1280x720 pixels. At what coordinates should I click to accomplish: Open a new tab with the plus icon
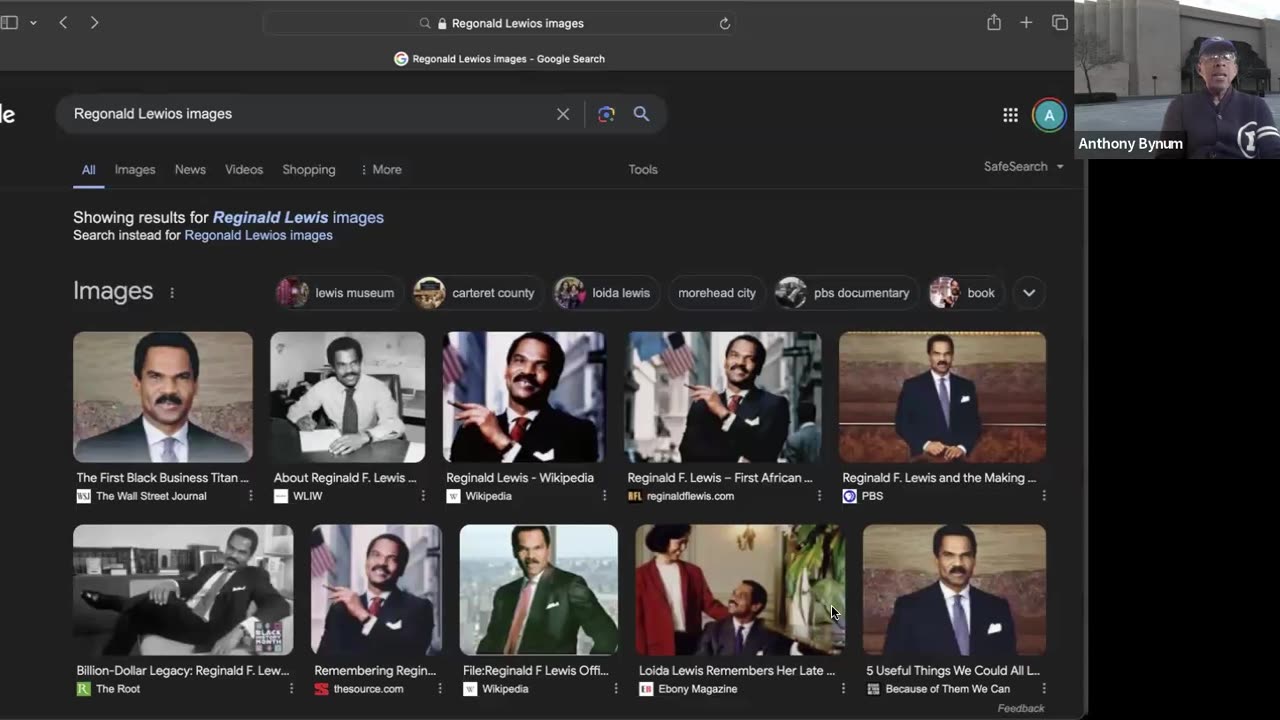tap(1026, 23)
